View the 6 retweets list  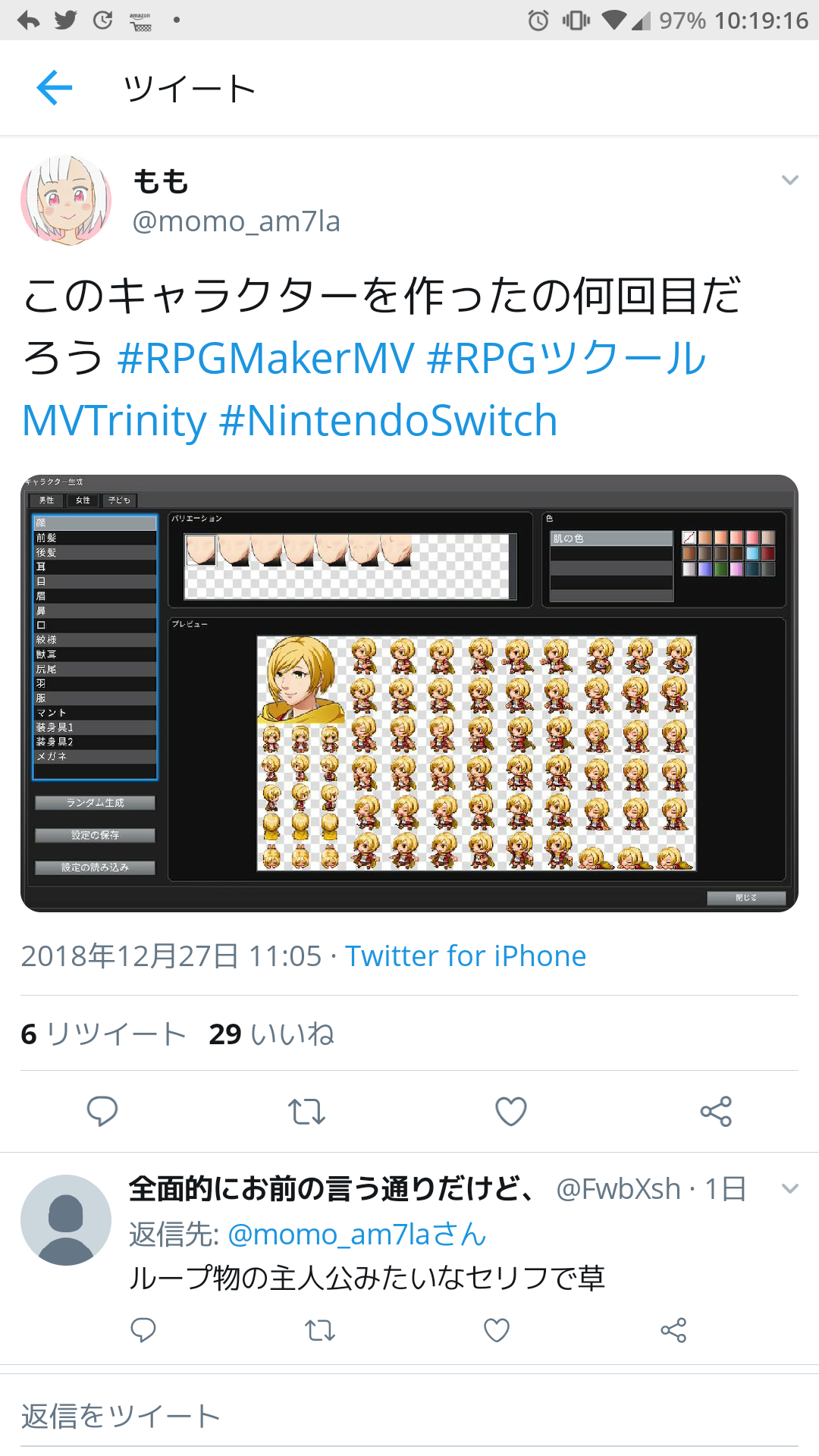103,1034
